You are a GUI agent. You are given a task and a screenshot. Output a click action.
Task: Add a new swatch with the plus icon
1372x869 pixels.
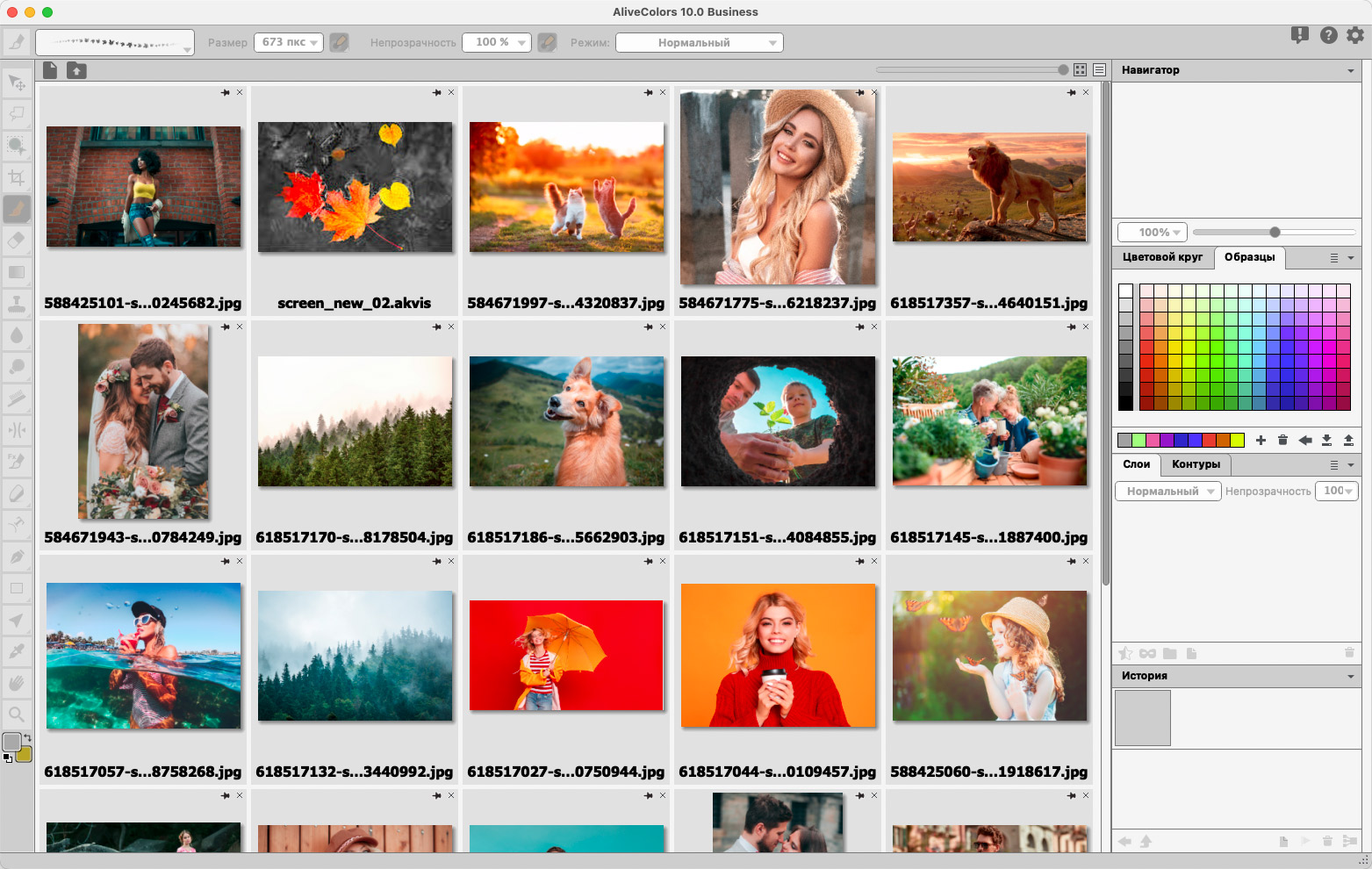point(1261,441)
